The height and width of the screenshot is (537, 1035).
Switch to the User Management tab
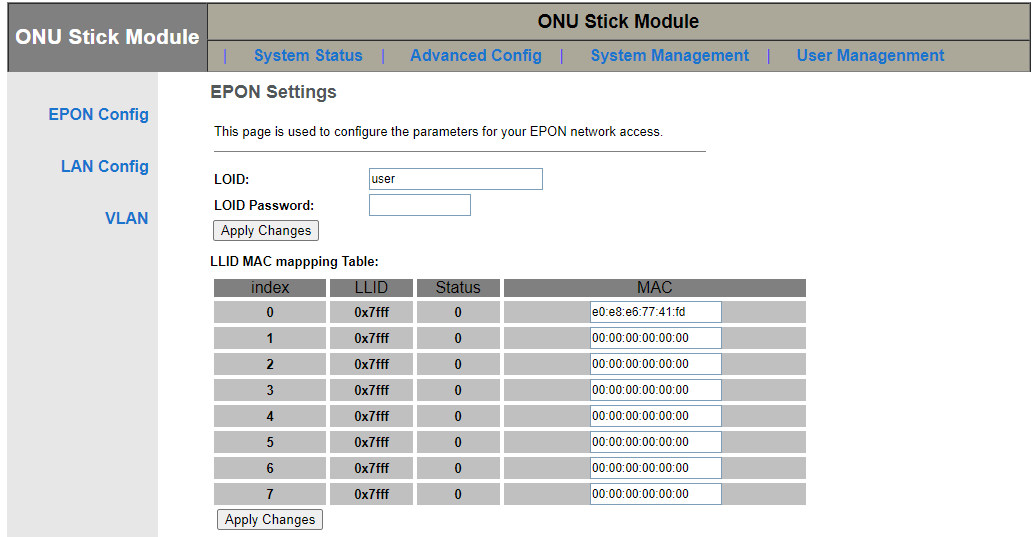tap(870, 56)
